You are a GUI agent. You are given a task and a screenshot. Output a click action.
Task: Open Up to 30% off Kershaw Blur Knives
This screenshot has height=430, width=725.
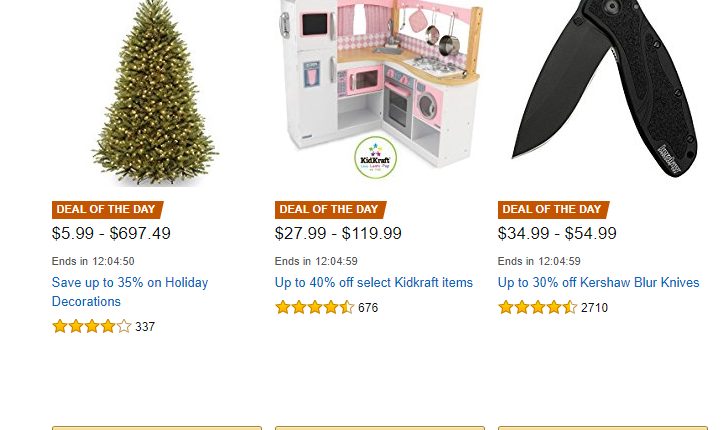[598, 283]
